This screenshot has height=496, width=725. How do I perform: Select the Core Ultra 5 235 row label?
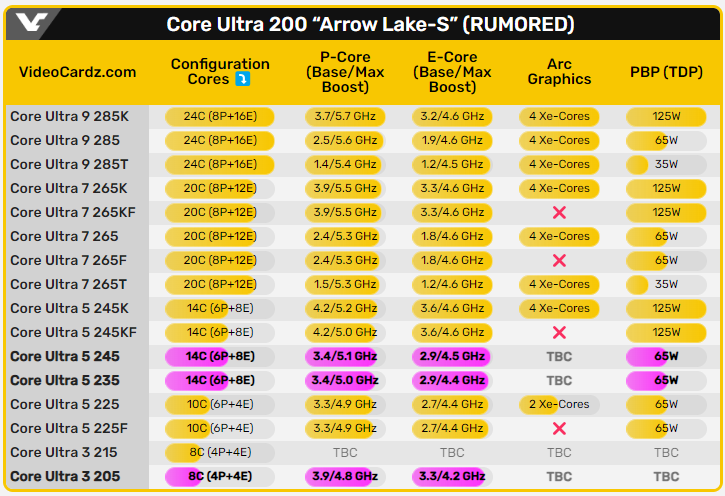point(65,380)
